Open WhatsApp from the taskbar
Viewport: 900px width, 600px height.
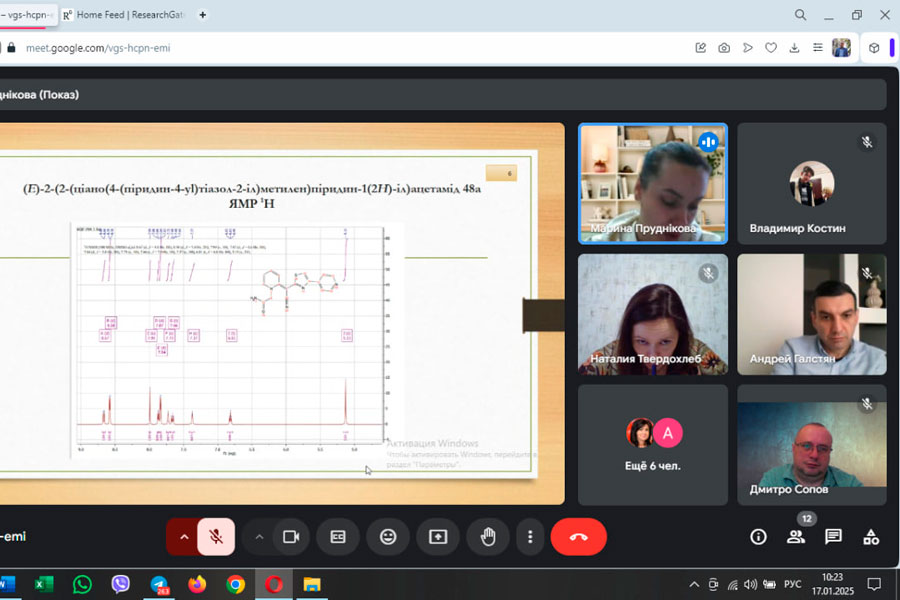coord(82,584)
